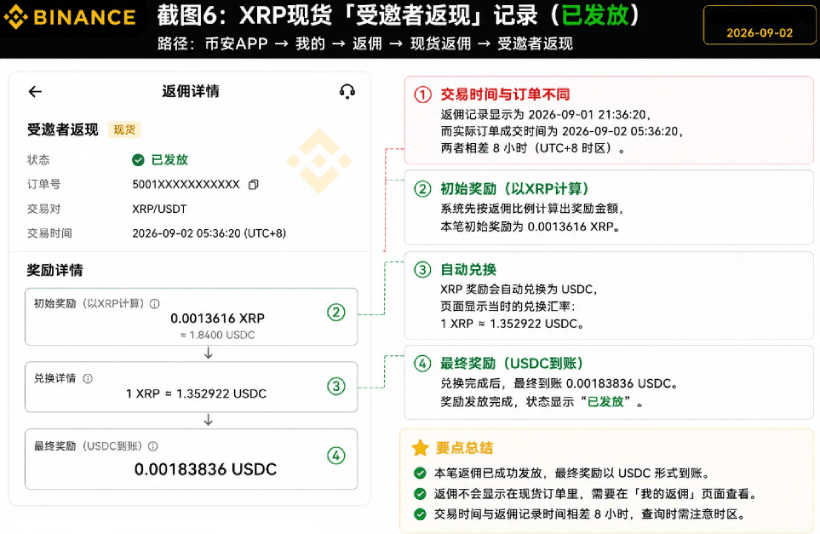Click the green check icon beside 已发放

(138, 160)
